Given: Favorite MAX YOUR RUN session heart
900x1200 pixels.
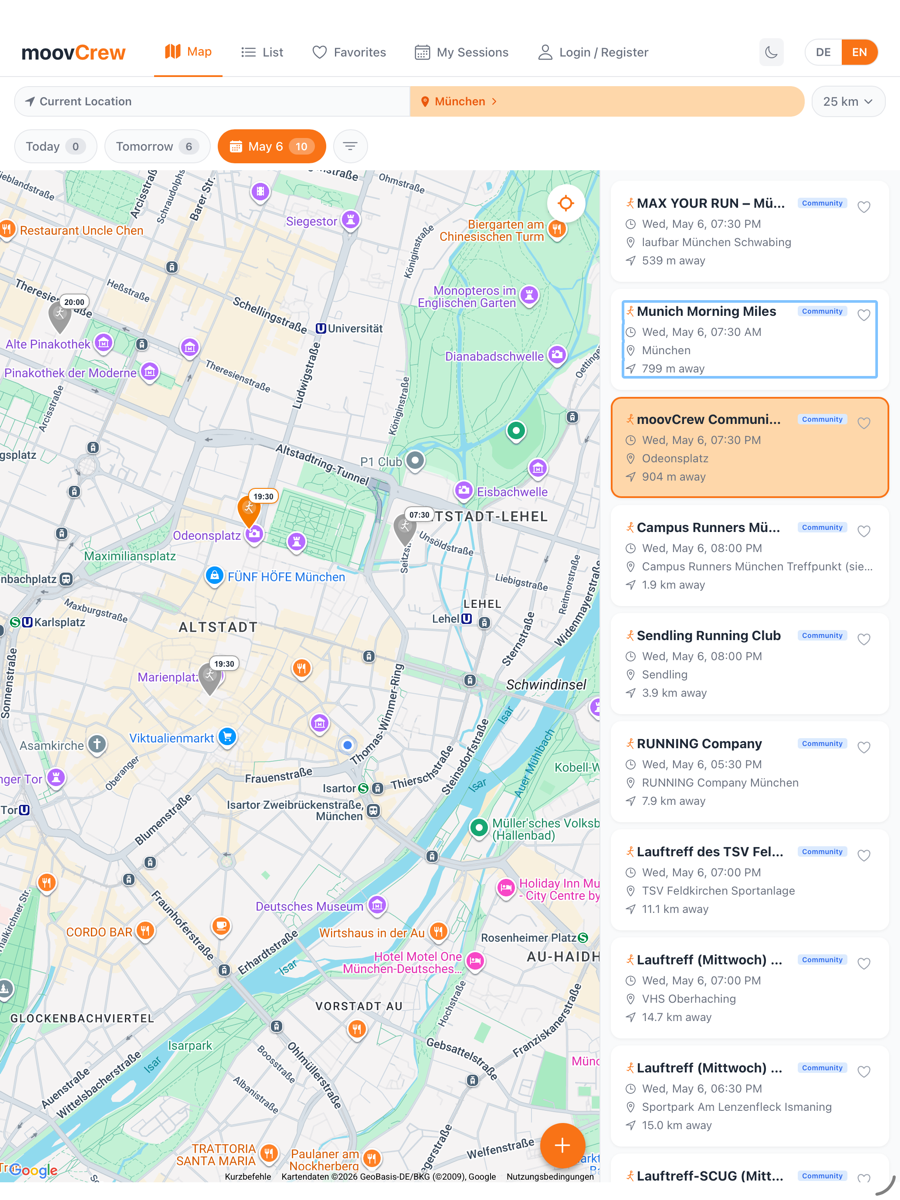Looking at the screenshot, I should coord(864,207).
